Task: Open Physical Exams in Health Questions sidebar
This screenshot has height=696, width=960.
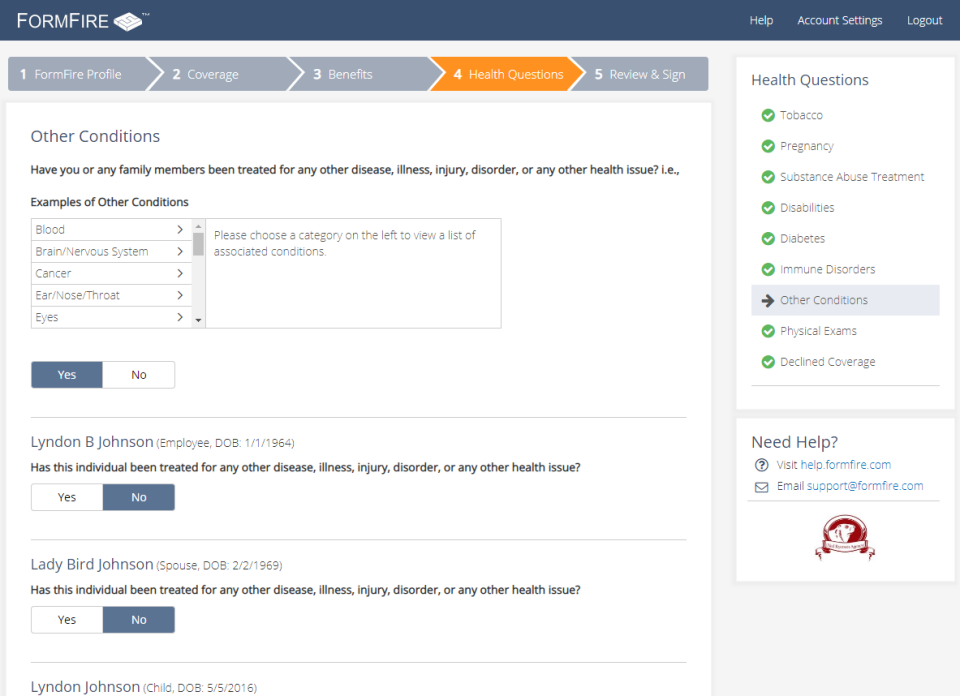Action: coord(818,331)
